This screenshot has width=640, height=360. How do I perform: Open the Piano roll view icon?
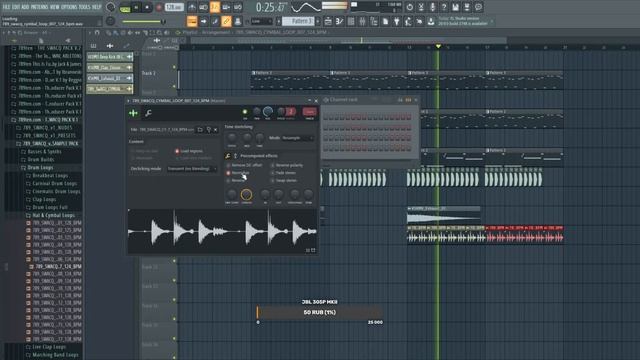(x=339, y=22)
